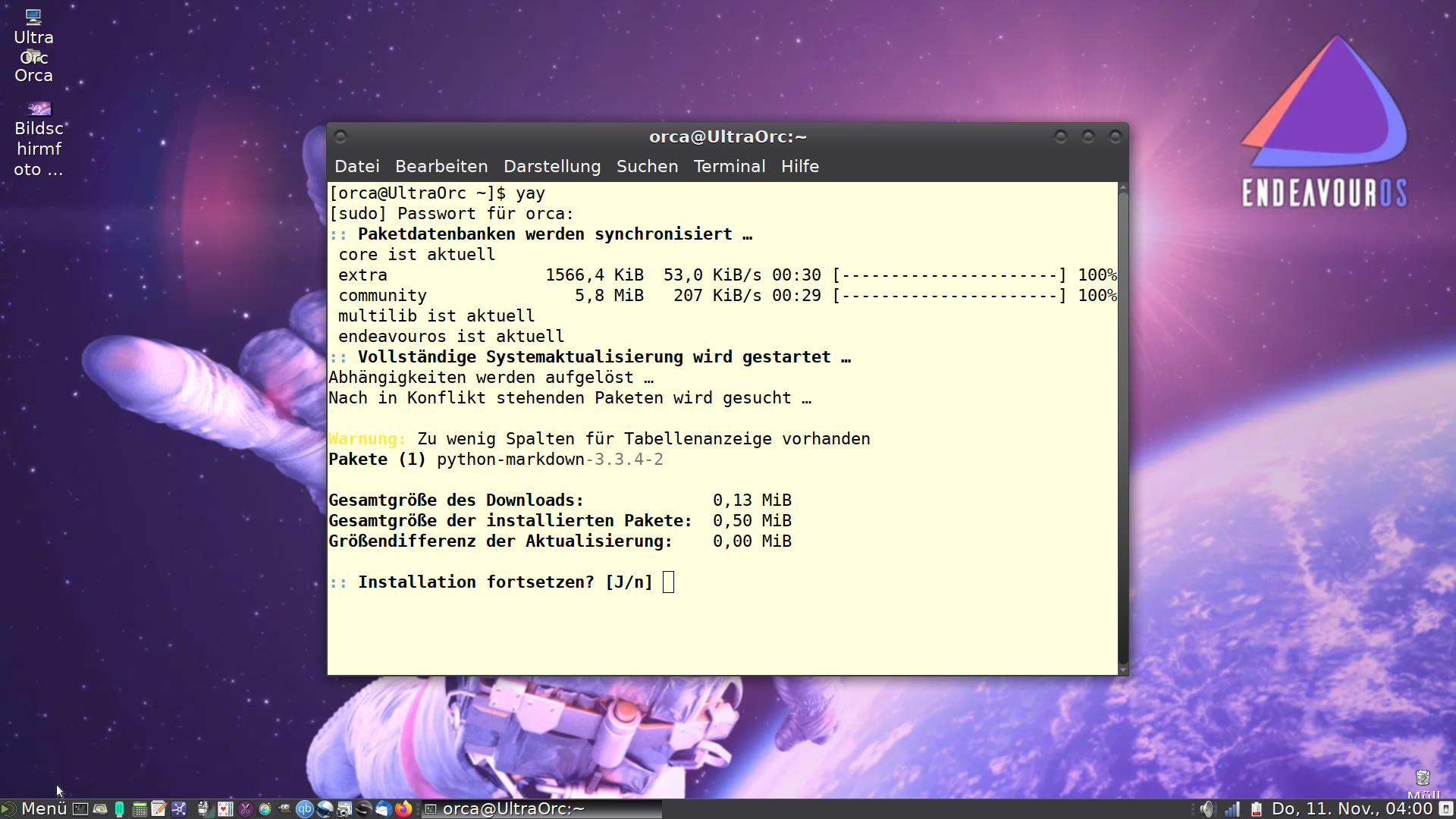Click the 'Vollständige Systemaktualisierung wird gestartet' line

point(590,357)
